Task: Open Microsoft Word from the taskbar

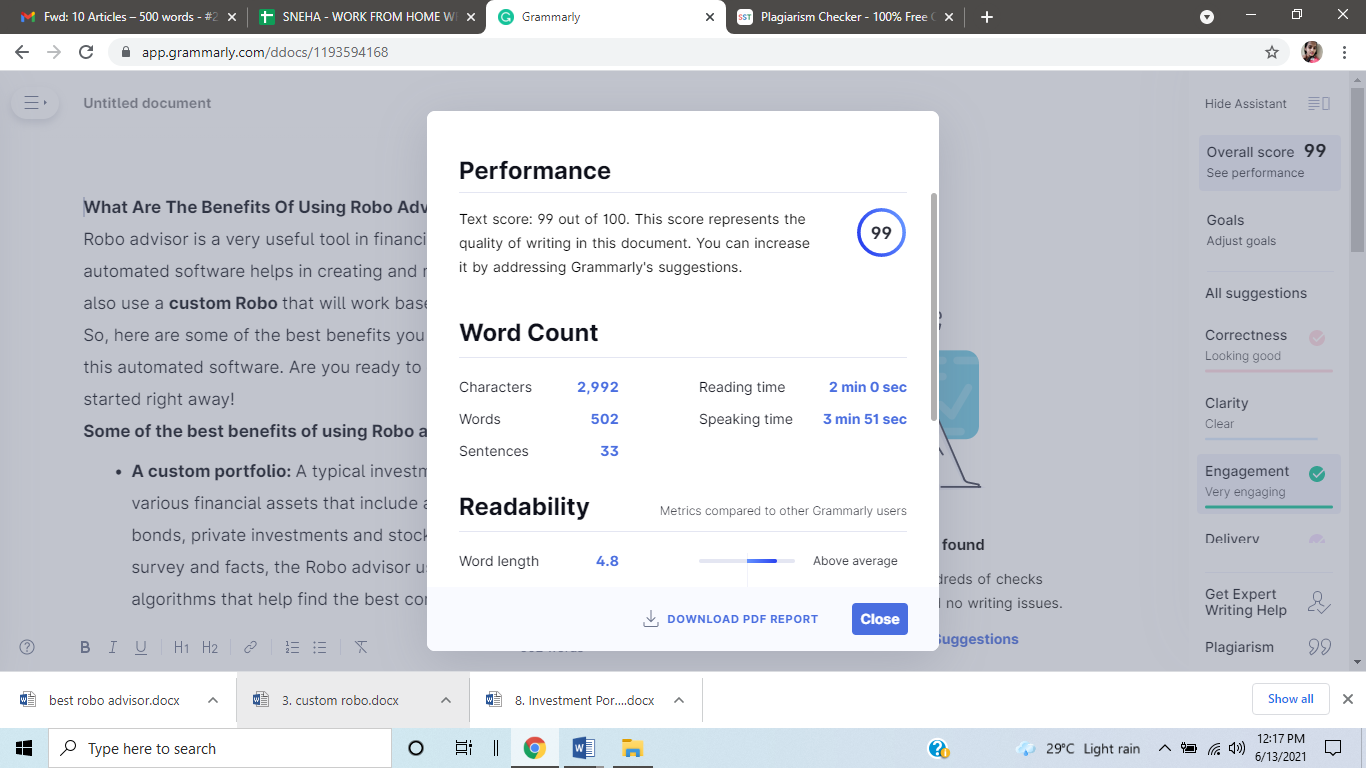Action: [x=583, y=748]
